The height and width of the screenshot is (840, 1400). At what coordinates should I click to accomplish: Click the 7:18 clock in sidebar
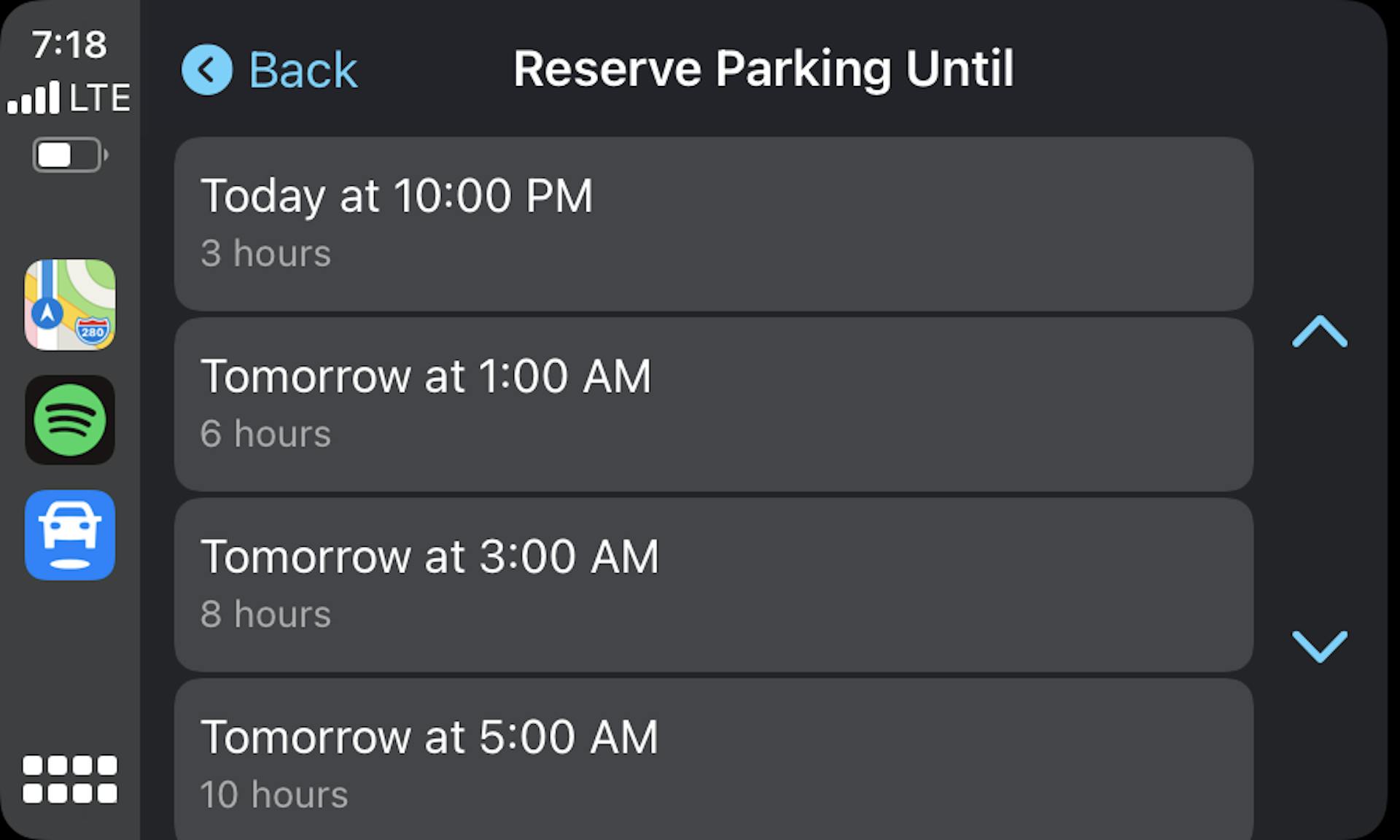click(69, 44)
